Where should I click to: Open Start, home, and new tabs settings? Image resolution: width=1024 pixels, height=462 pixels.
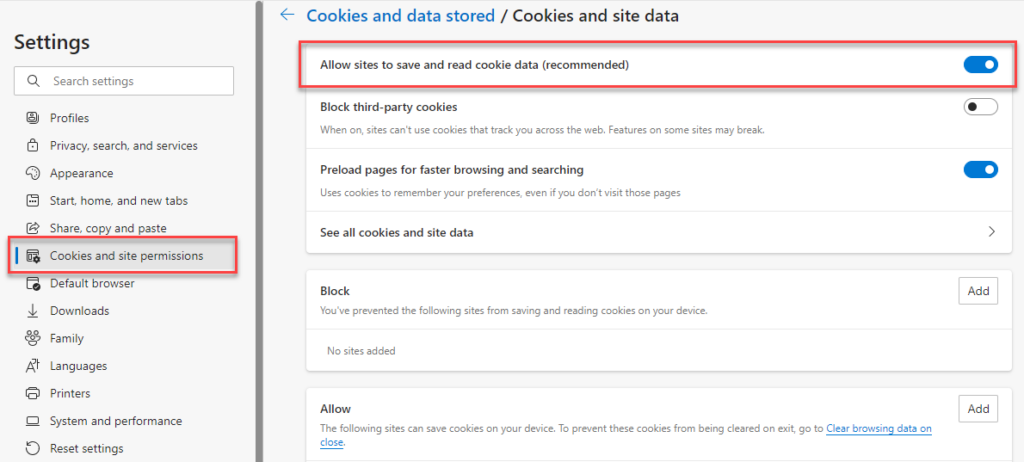119,201
